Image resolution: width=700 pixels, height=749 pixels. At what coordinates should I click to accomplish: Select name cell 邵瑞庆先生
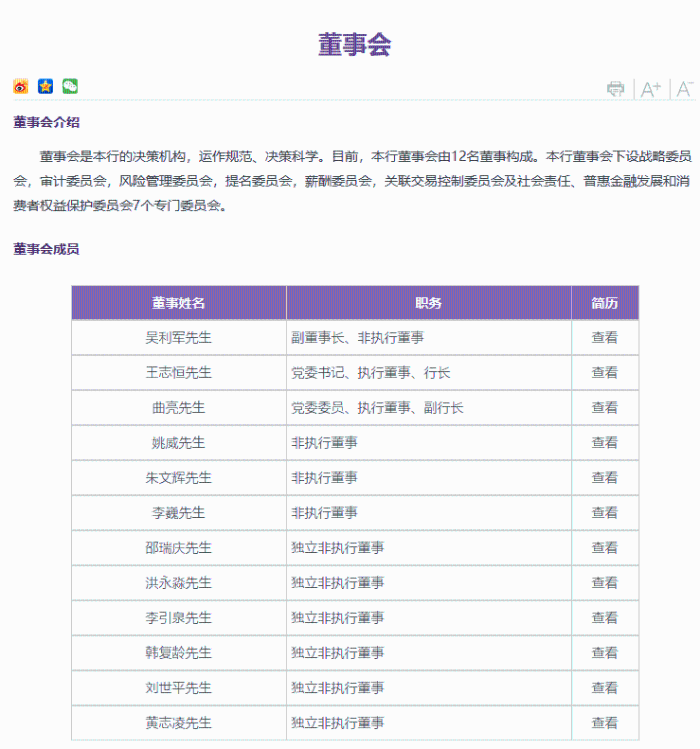click(x=179, y=548)
